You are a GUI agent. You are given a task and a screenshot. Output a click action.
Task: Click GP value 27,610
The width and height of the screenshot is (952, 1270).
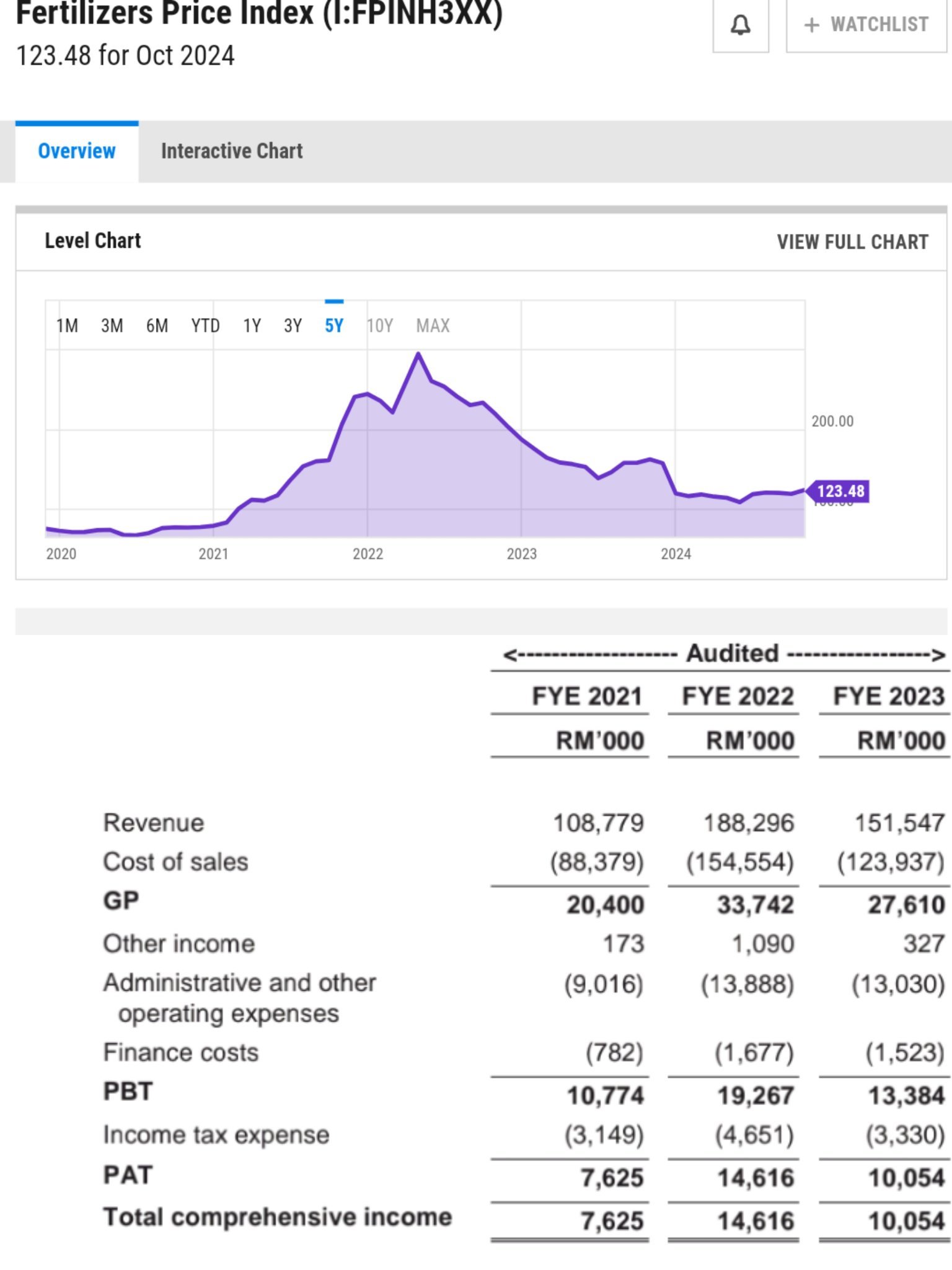(x=906, y=905)
